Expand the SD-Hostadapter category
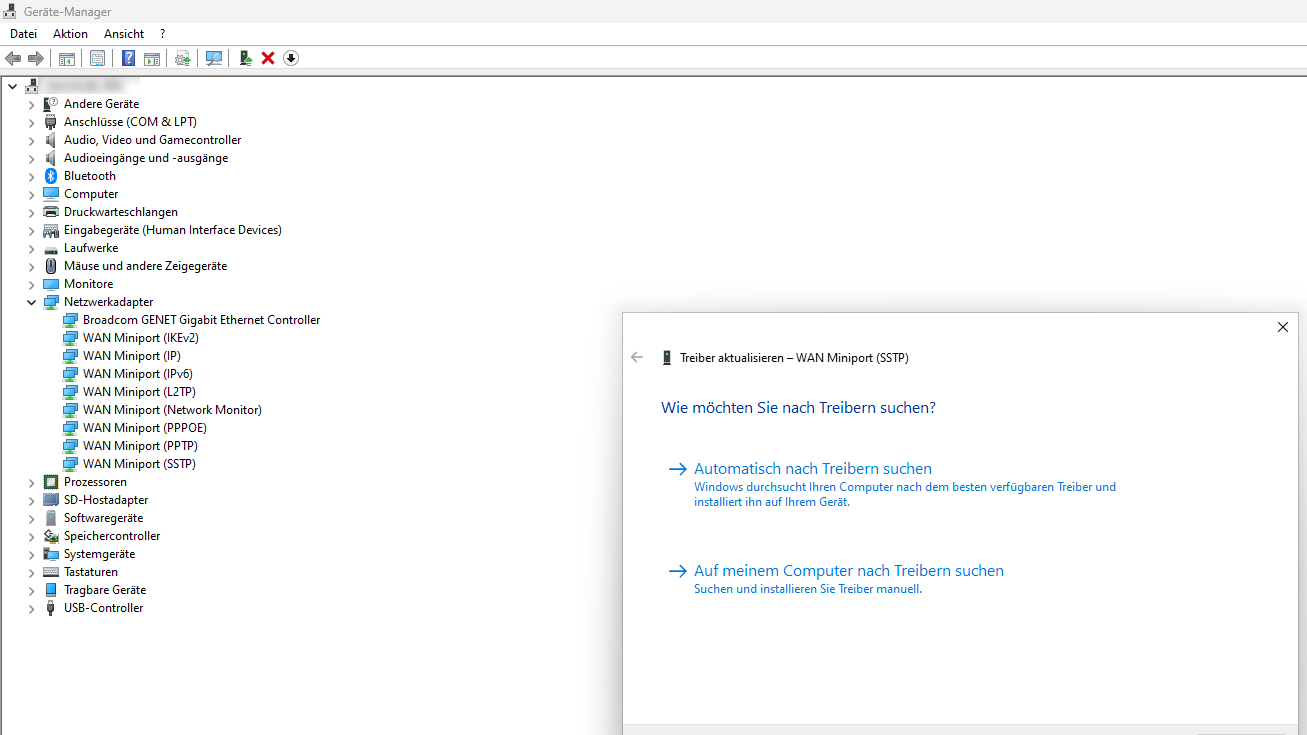 31,500
